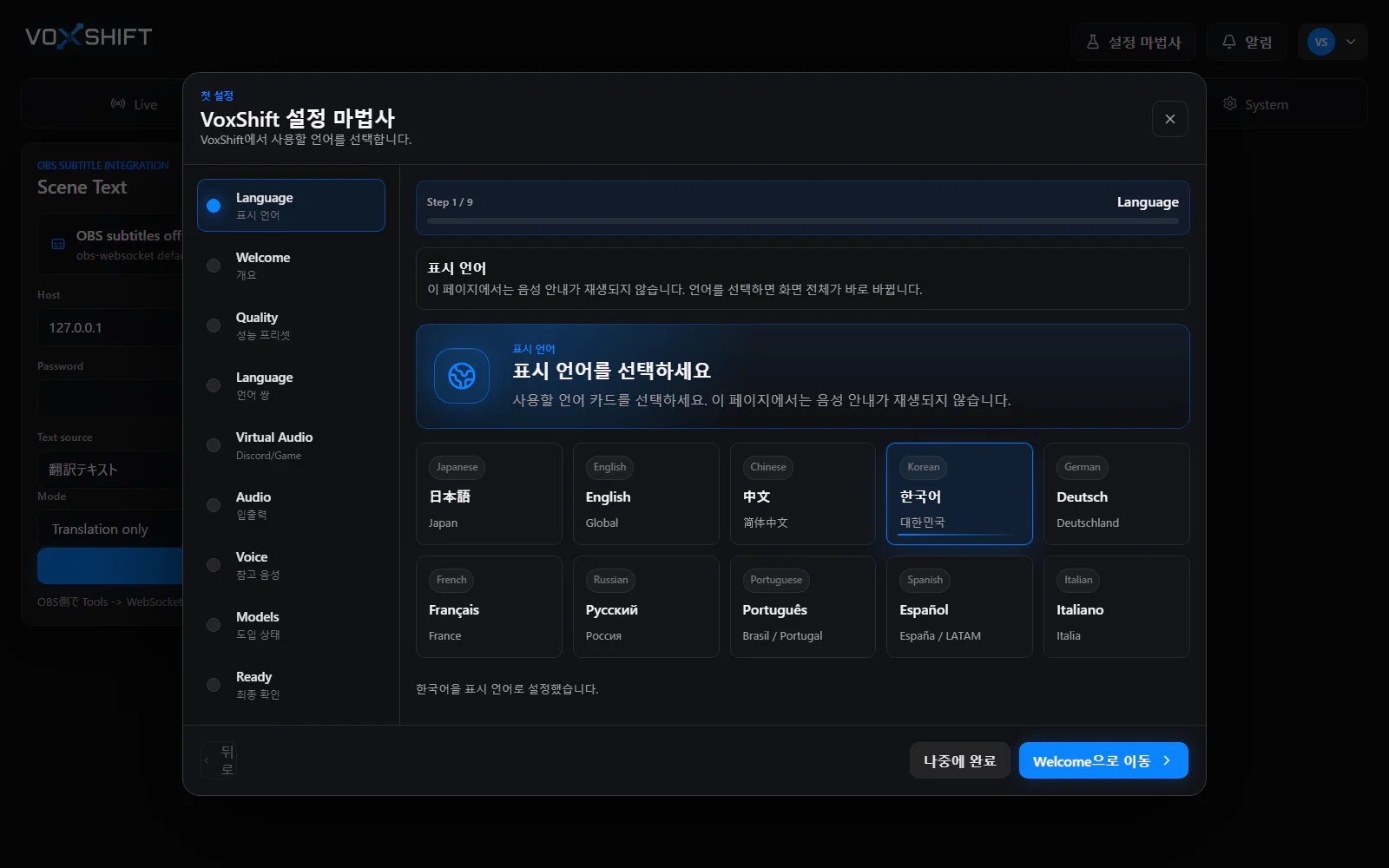This screenshot has height=868, width=1389.
Task: Click the Scene Text heading
Action: click(x=82, y=187)
